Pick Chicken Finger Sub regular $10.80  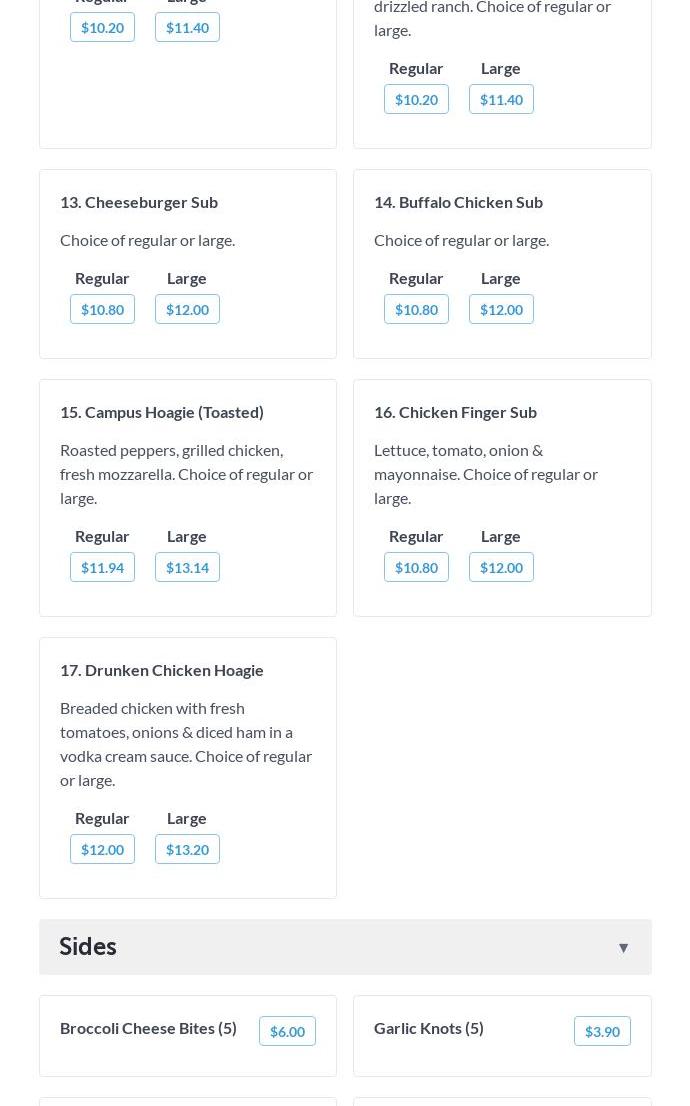point(416,567)
